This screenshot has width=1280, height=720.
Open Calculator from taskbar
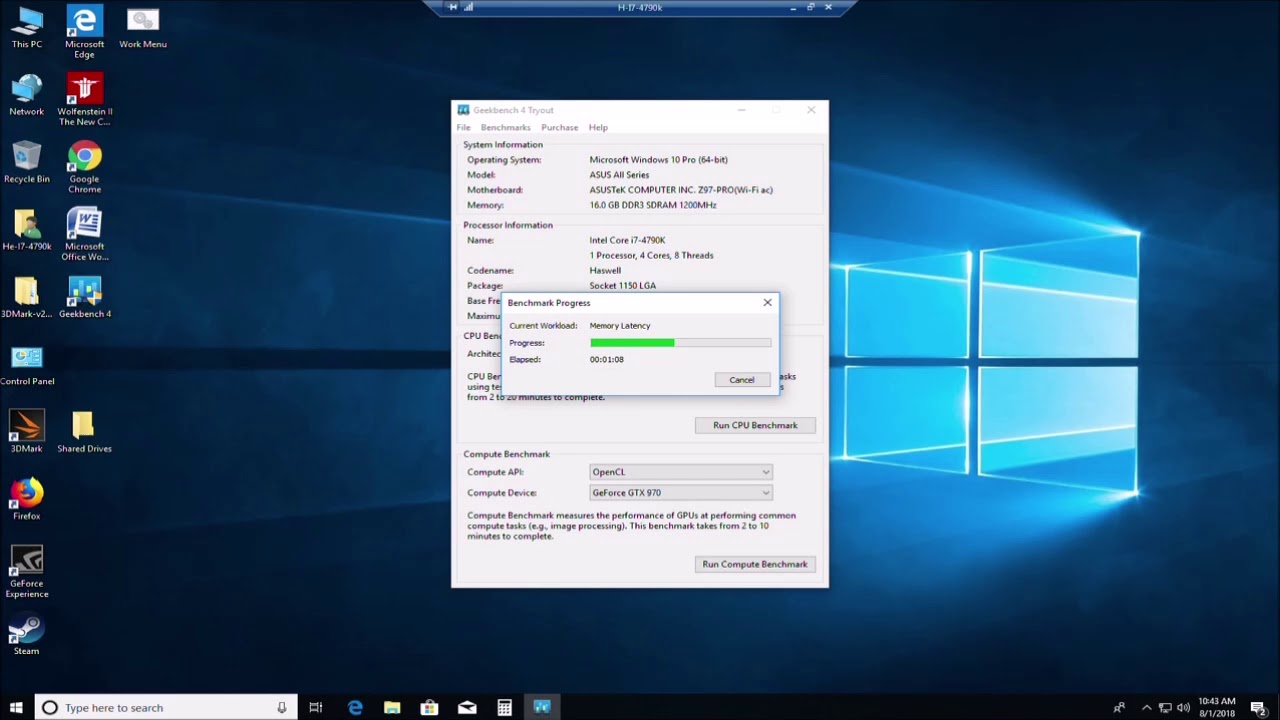[505, 707]
